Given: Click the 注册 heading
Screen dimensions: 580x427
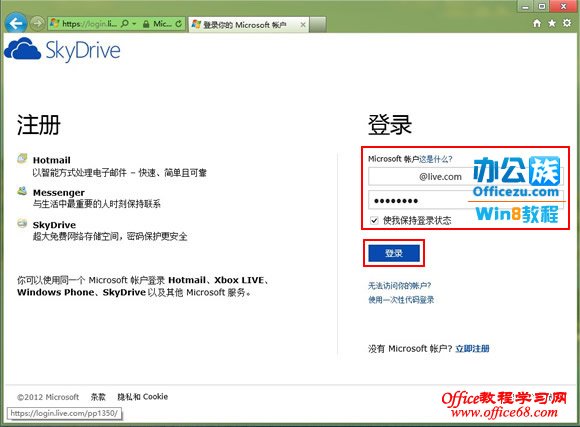Looking at the screenshot, I should [x=38, y=125].
